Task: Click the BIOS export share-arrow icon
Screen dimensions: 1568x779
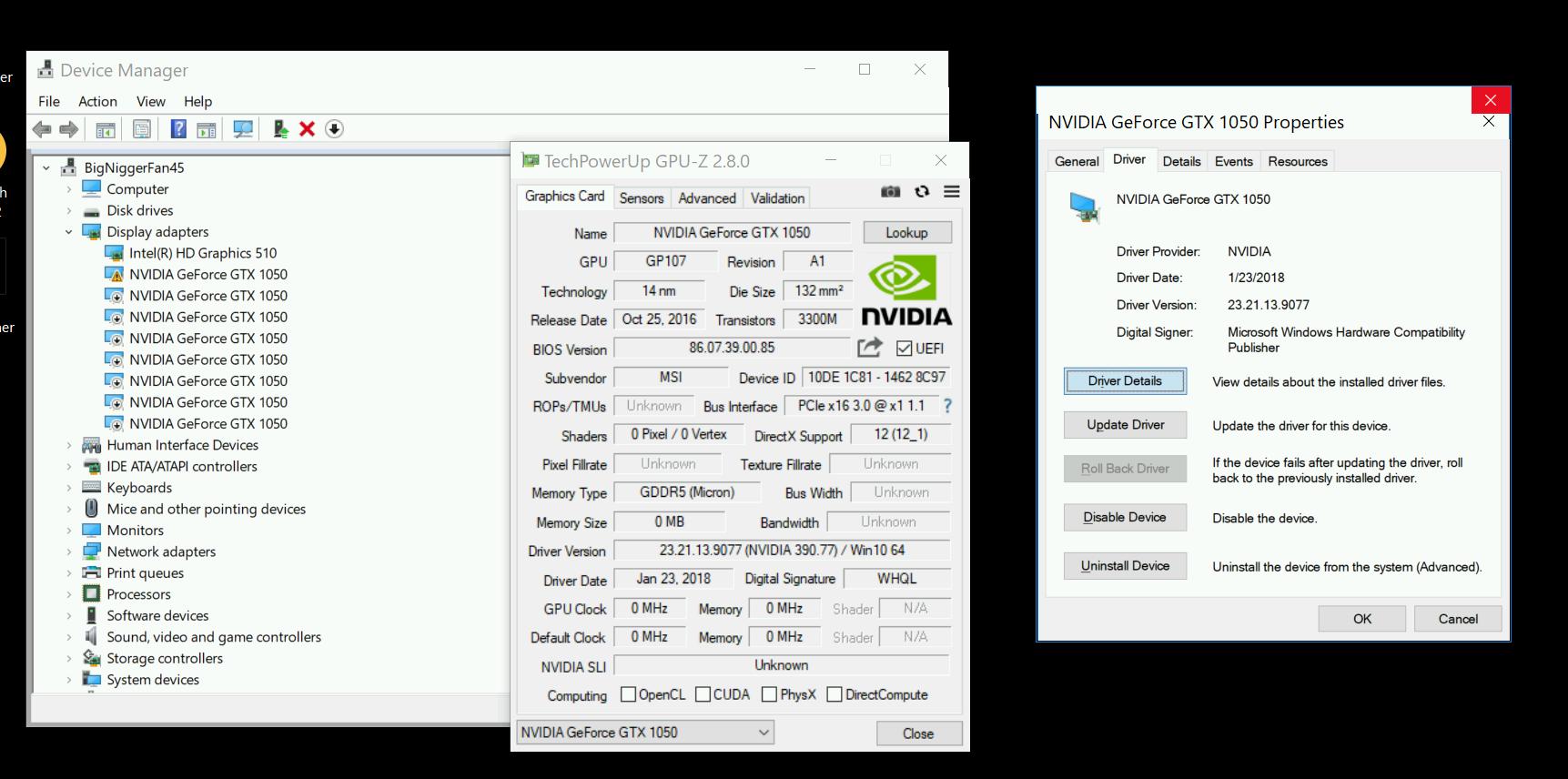Action: click(870, 348)
